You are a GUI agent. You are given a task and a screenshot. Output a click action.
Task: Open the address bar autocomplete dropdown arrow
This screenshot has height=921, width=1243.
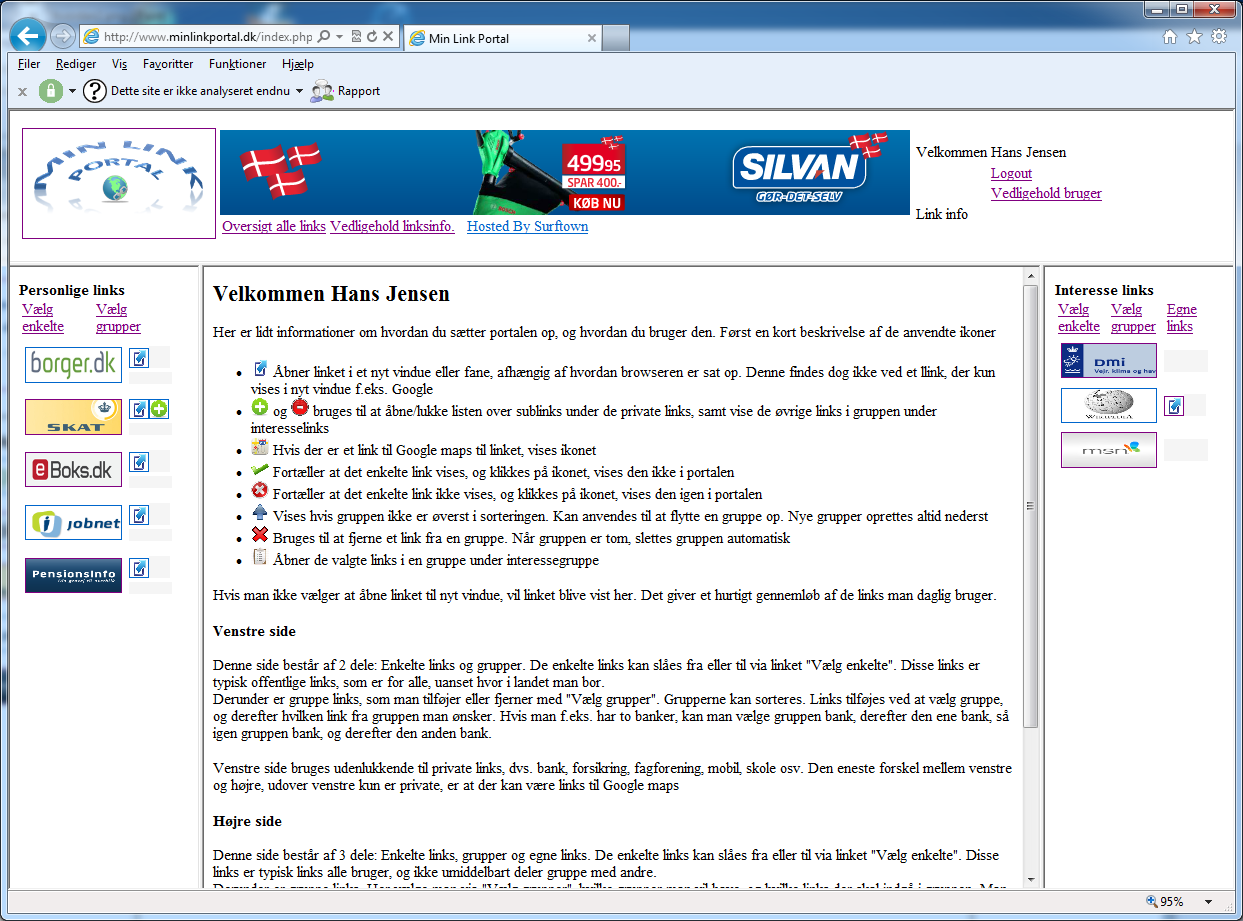[x=340, y=37]
